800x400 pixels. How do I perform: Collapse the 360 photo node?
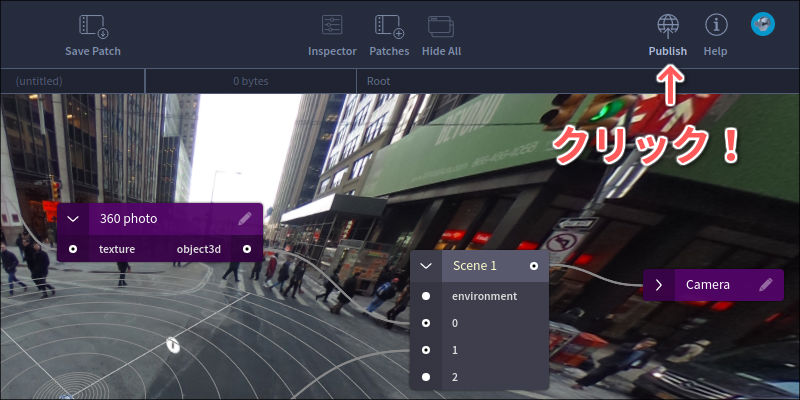[73, 219]
